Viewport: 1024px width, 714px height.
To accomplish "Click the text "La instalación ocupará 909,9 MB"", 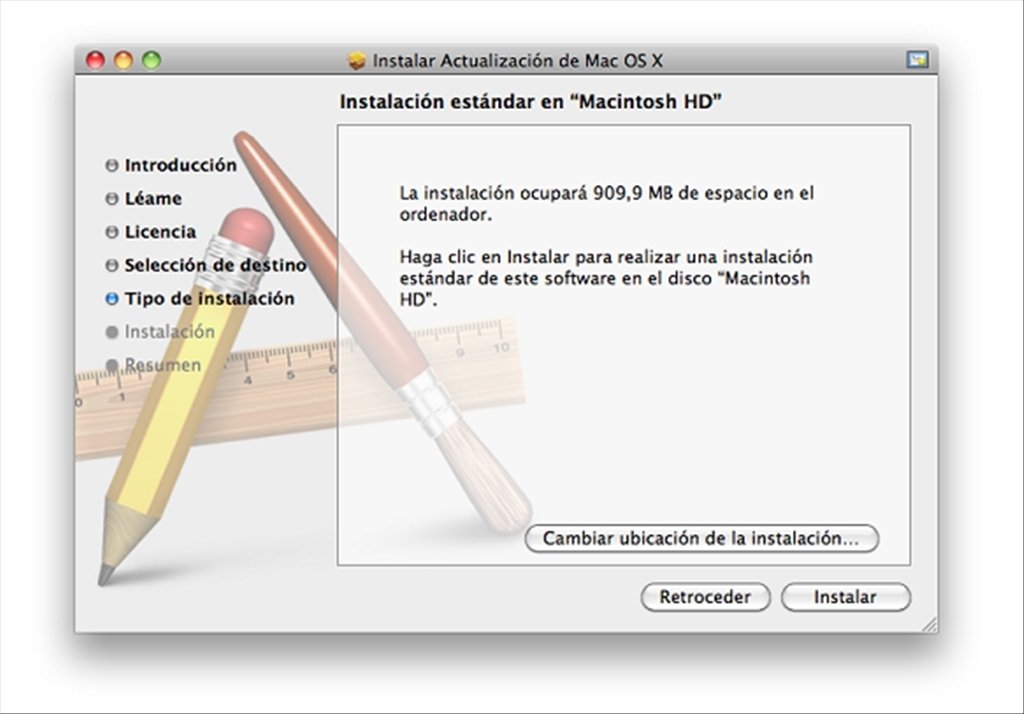I will coord(536,193).
